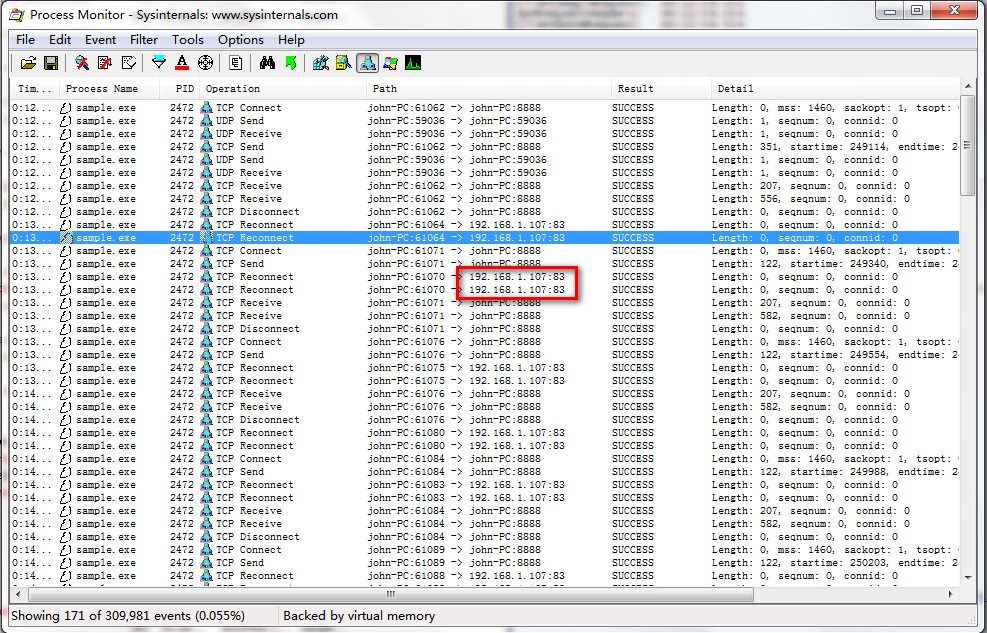The height and width of the screenshot is (633, 987).
Task: Toggle Show Profiling Events graph icon
Action: tap(413, 63)
